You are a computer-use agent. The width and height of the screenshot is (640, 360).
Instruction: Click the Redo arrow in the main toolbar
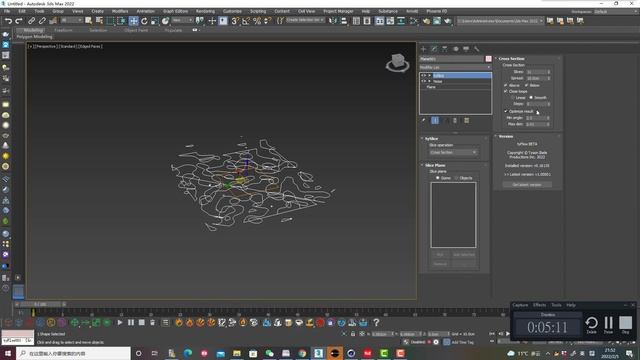(19, 20)
